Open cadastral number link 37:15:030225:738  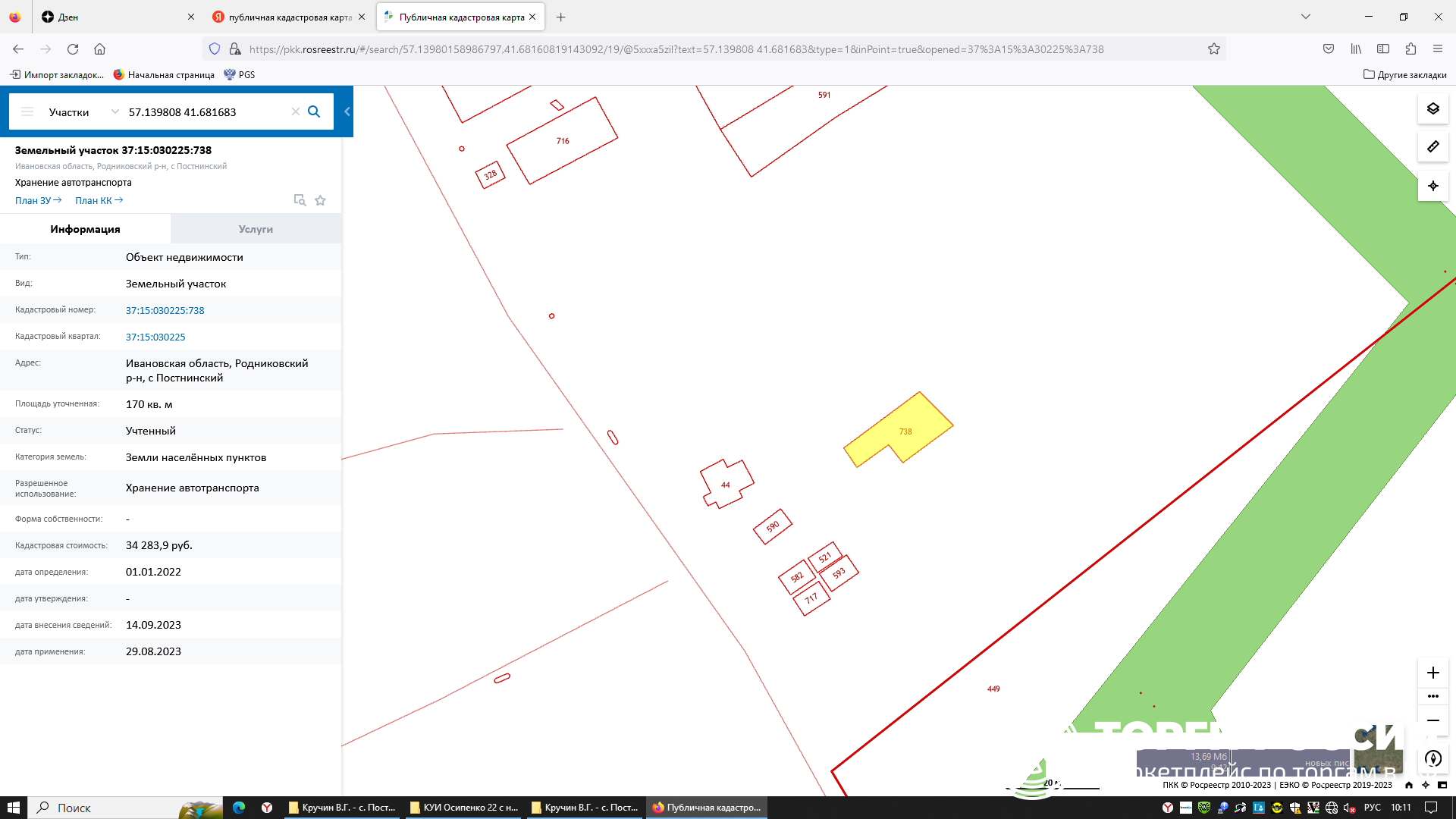(165, 310)
